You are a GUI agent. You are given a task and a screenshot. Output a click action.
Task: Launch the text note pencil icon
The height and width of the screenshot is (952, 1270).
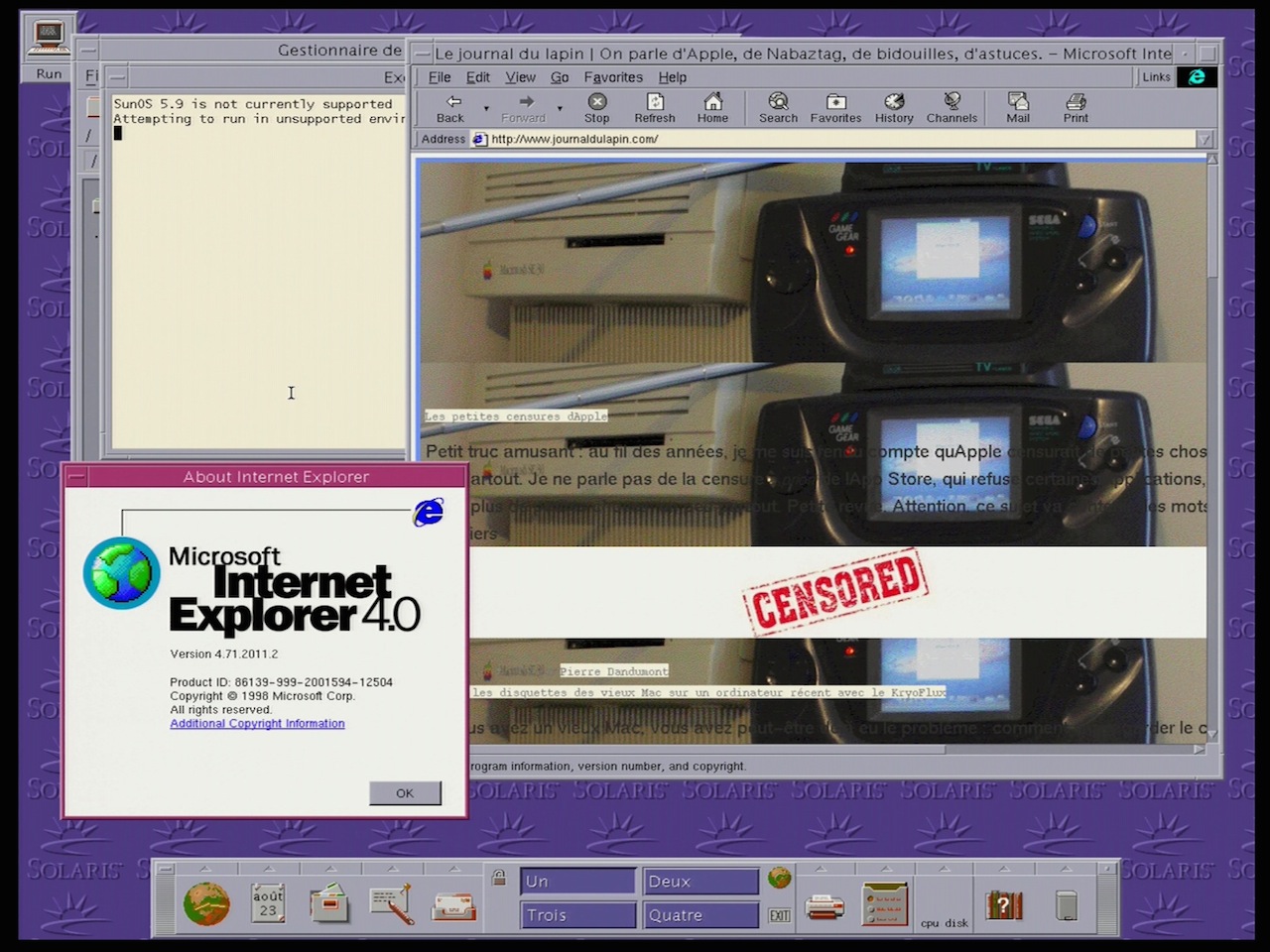click(x=392, y=903)
